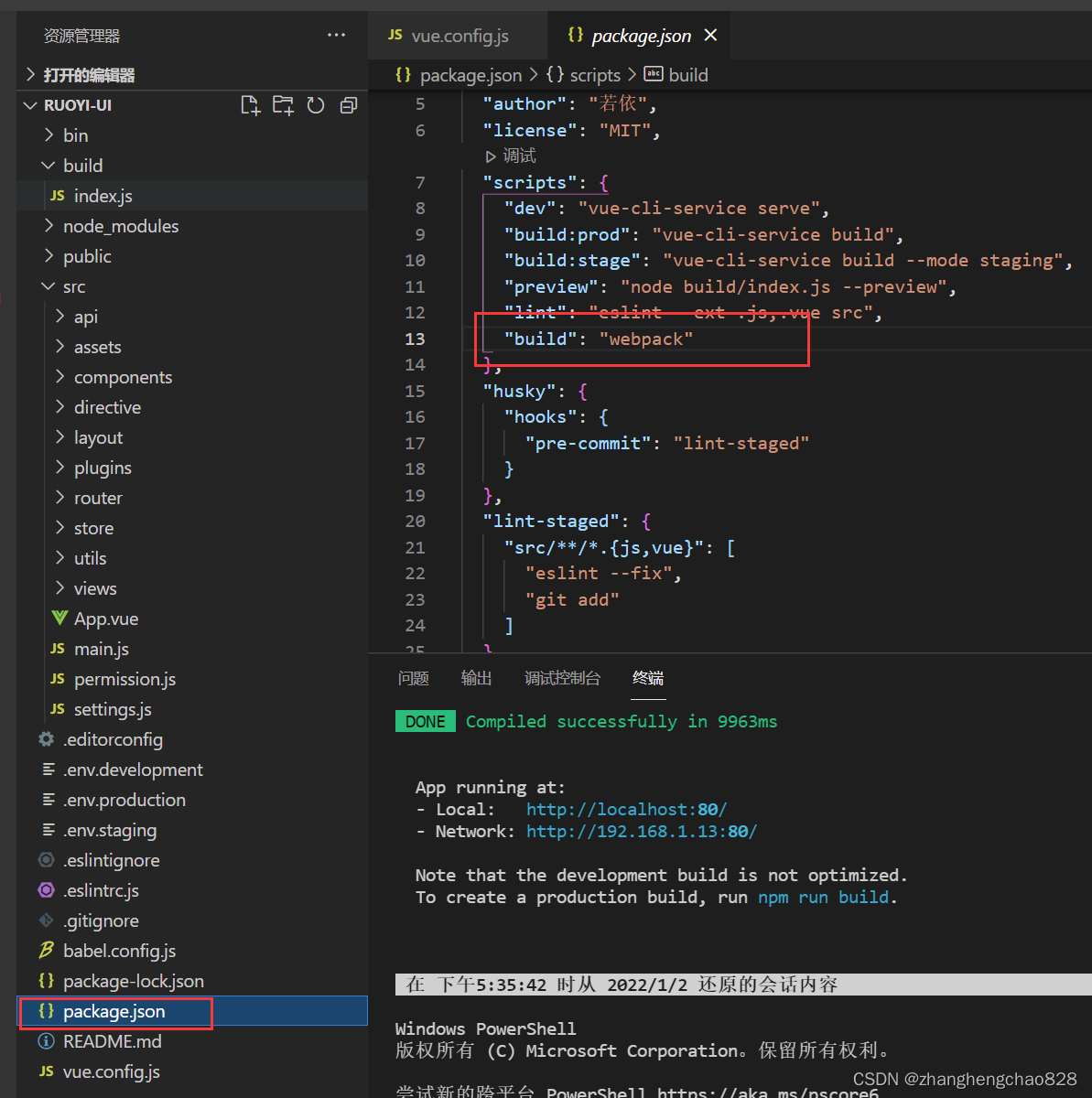Open the .gitignore file
This screenshot has height=1098, width=1092.
point(192,920)
